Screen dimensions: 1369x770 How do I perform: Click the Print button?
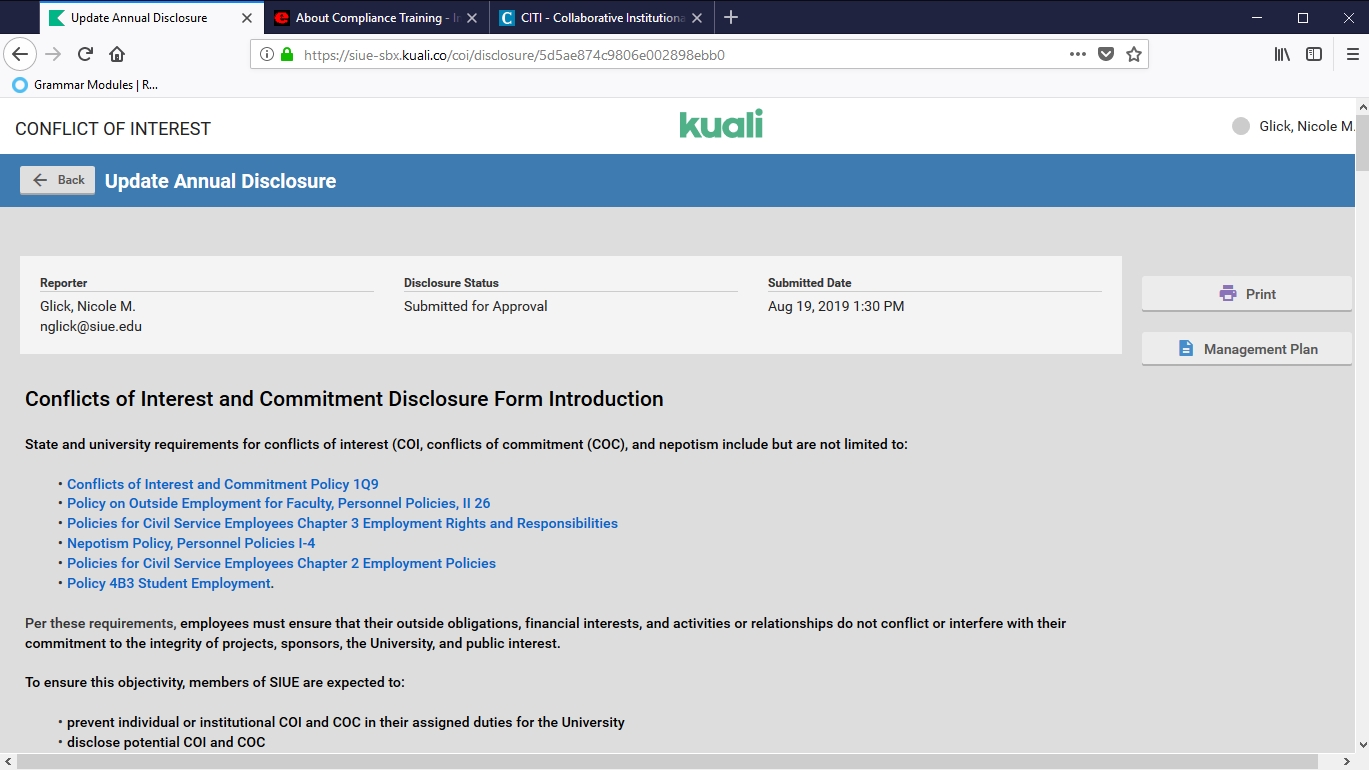pos(1246,294)
